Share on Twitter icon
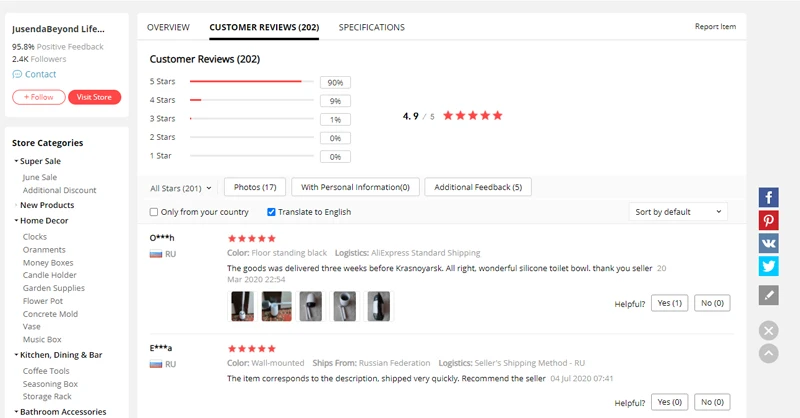This screenshot has width=800, height=418. click(768, 266)
